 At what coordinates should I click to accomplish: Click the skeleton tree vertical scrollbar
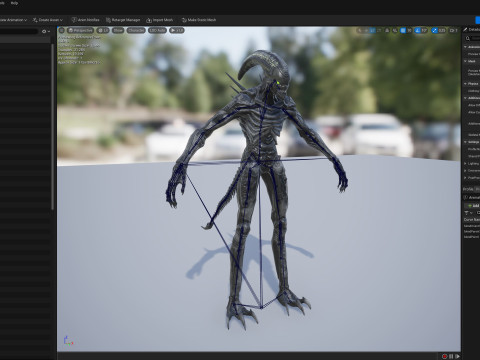click(52, 127)
